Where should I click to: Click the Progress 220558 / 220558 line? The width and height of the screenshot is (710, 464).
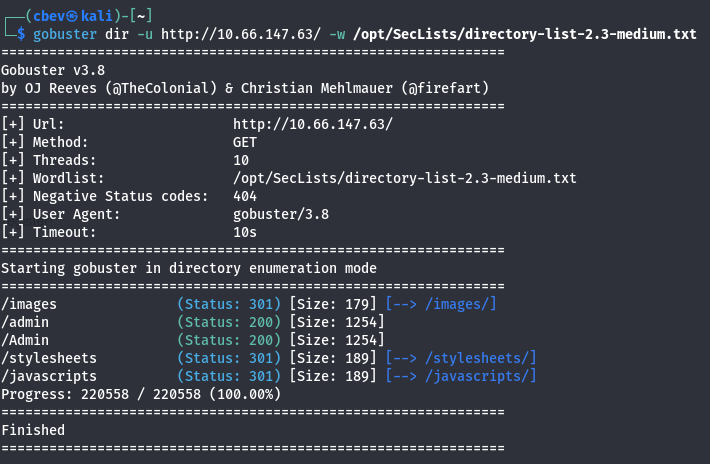(x=141, y=393)
